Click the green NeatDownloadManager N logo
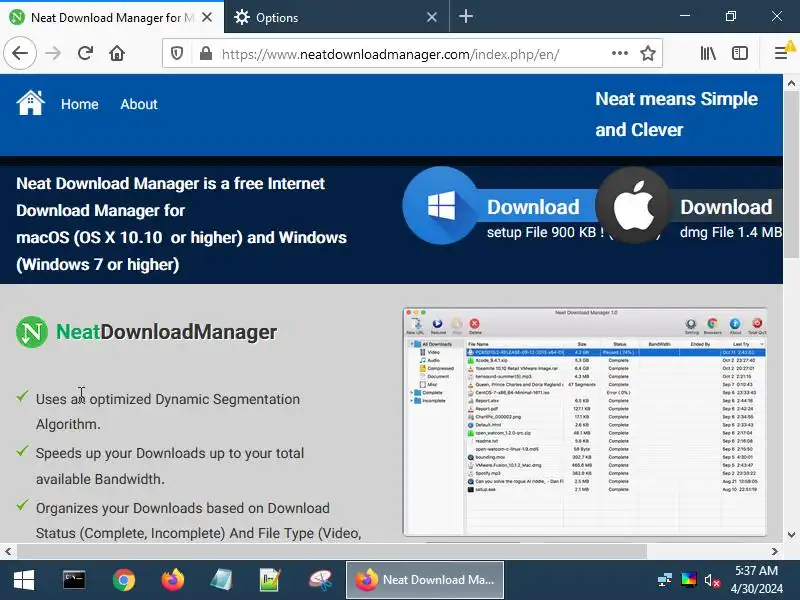The image size is (800, 600). pyautogui.click(x=32, y=332)
